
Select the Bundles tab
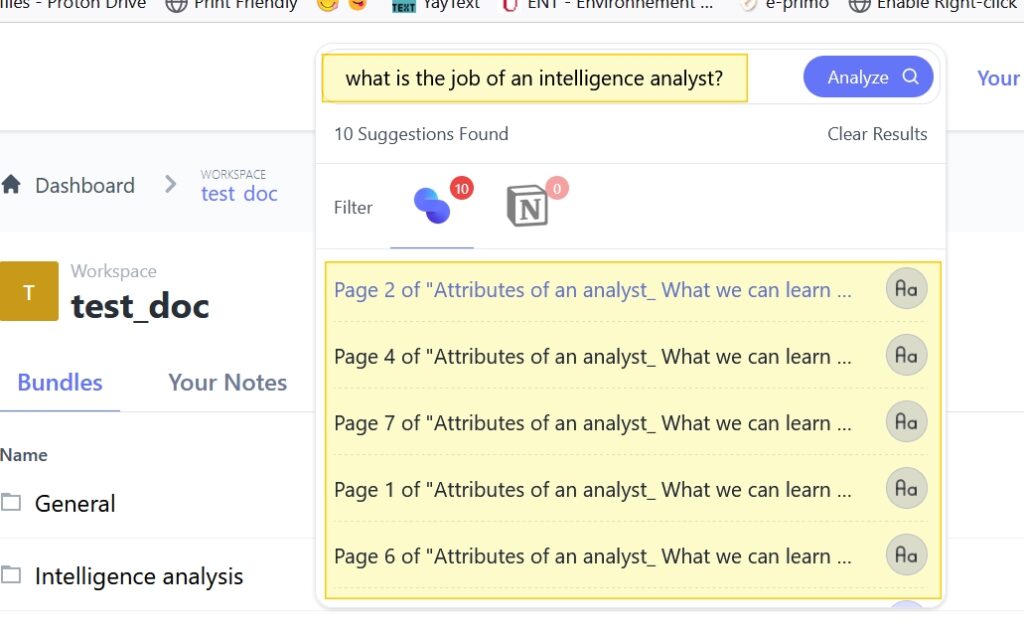point(60,382)
